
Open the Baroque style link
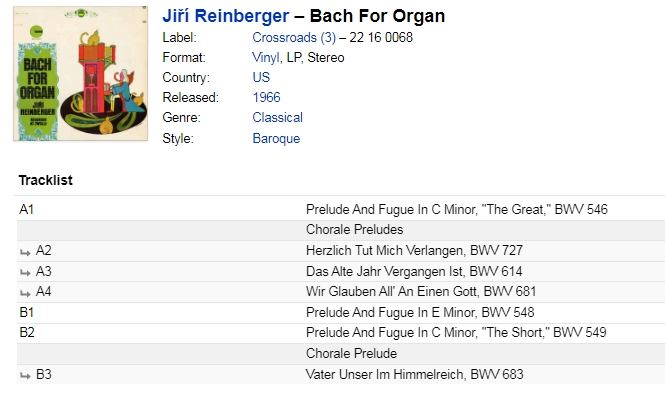(276, 138)
